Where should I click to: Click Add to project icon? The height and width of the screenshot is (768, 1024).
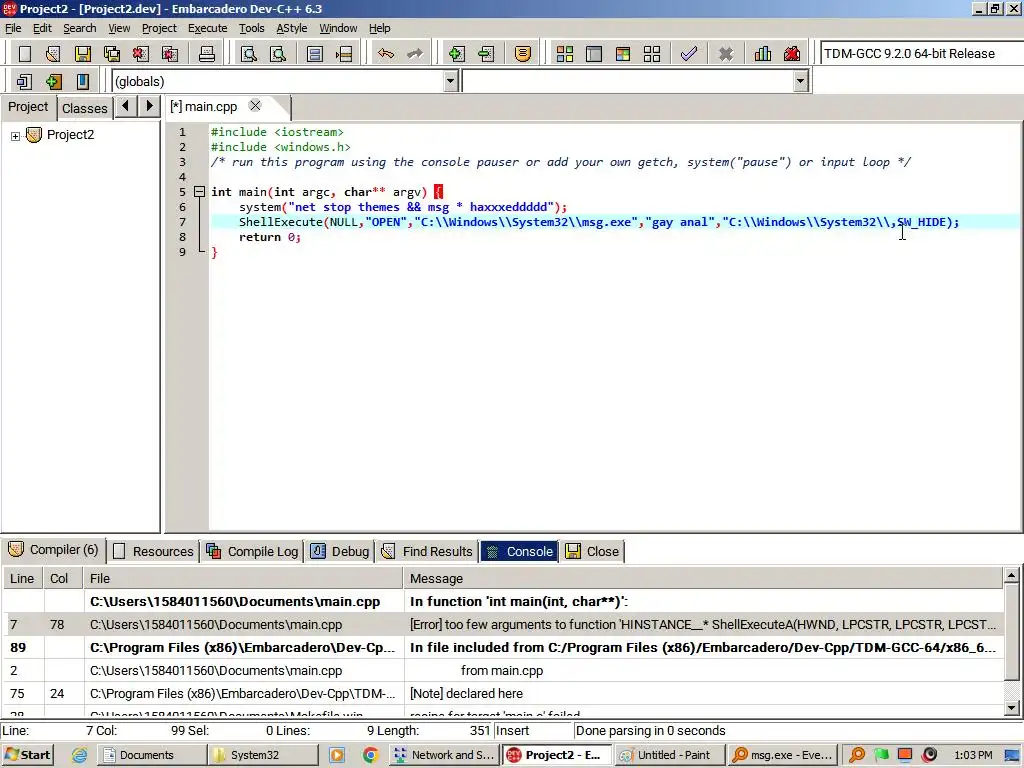click(456, 54)
